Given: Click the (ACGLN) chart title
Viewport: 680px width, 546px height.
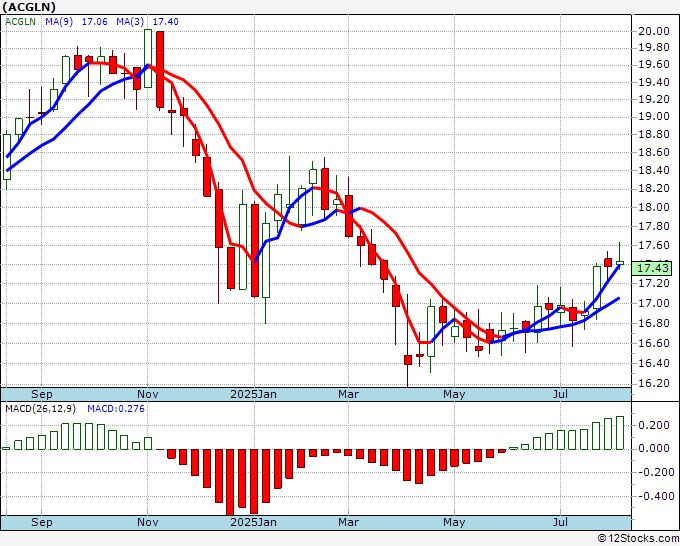Looking at the screenshot, I should [29, 7].
